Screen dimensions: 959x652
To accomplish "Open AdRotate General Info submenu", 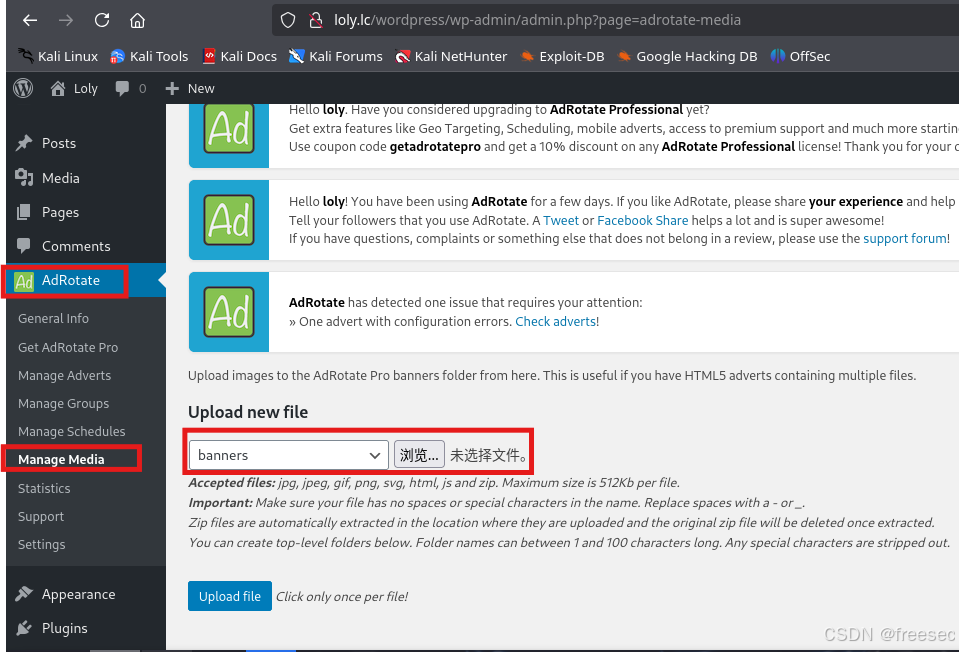I will pos(53,319).
